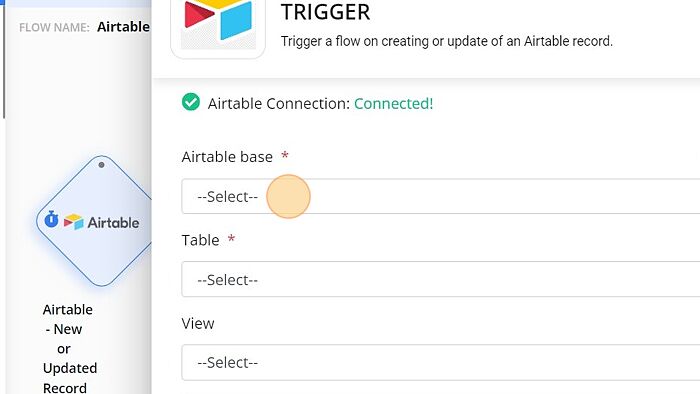Open the Table select dropdown
700x394 pixels.
441,279
